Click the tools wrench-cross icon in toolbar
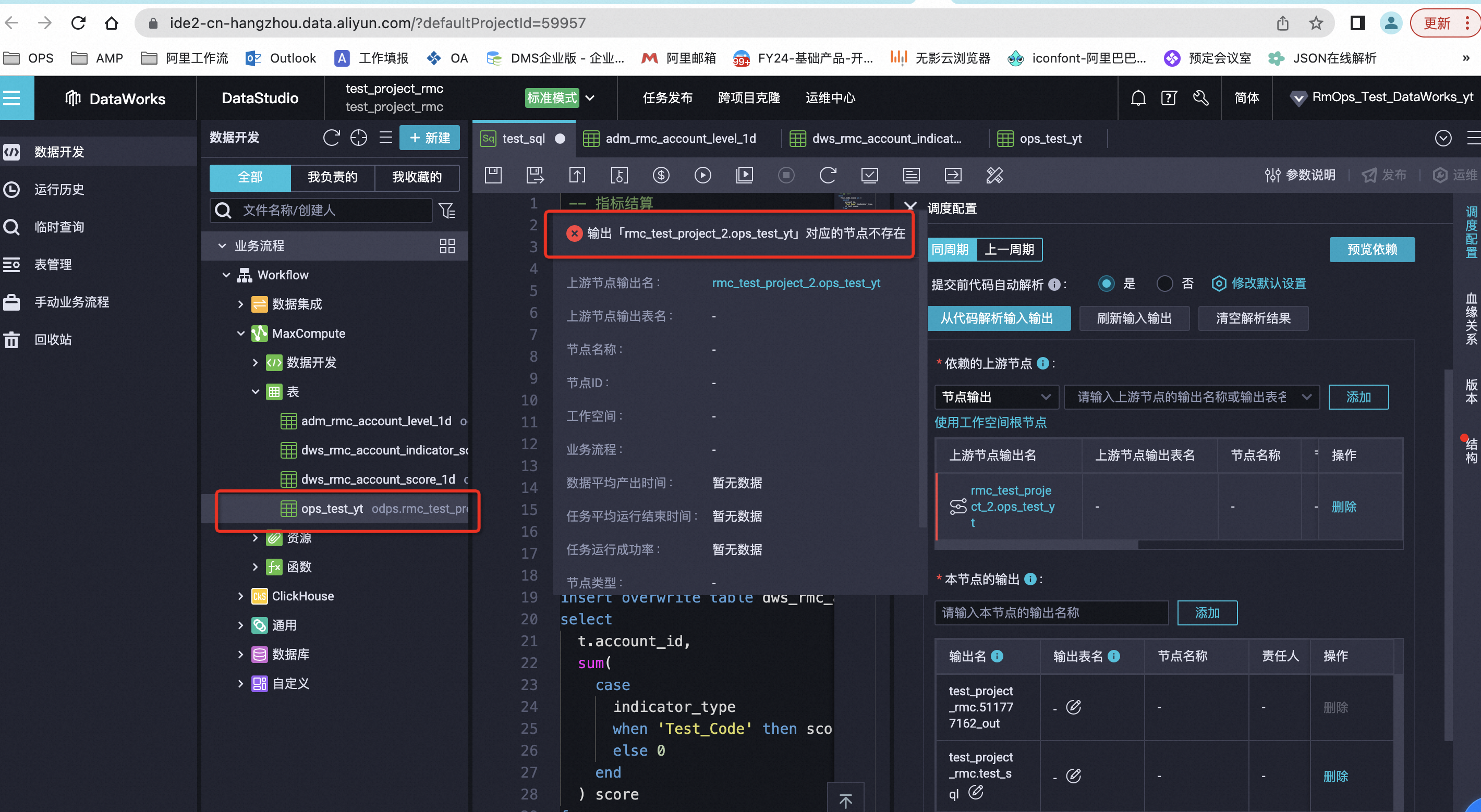This screenshot has width=1481, height=812. point(994,175)
